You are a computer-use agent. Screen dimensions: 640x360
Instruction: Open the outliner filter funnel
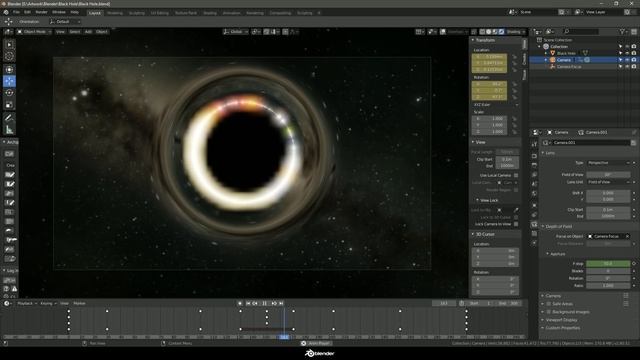pos(622,31)
